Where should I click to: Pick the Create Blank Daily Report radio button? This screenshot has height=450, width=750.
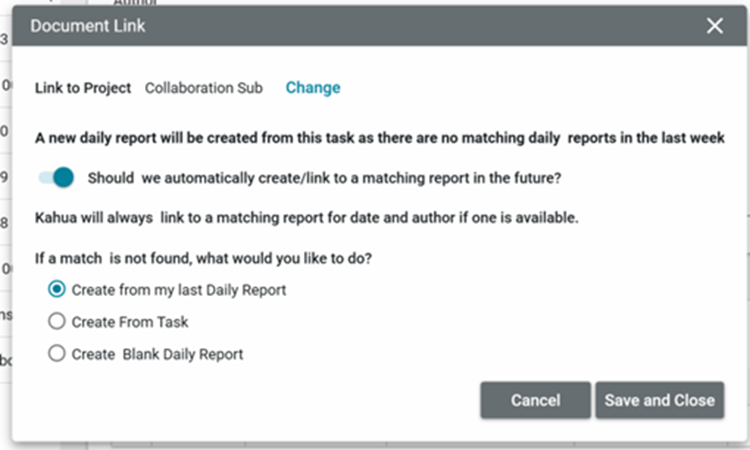57,354
